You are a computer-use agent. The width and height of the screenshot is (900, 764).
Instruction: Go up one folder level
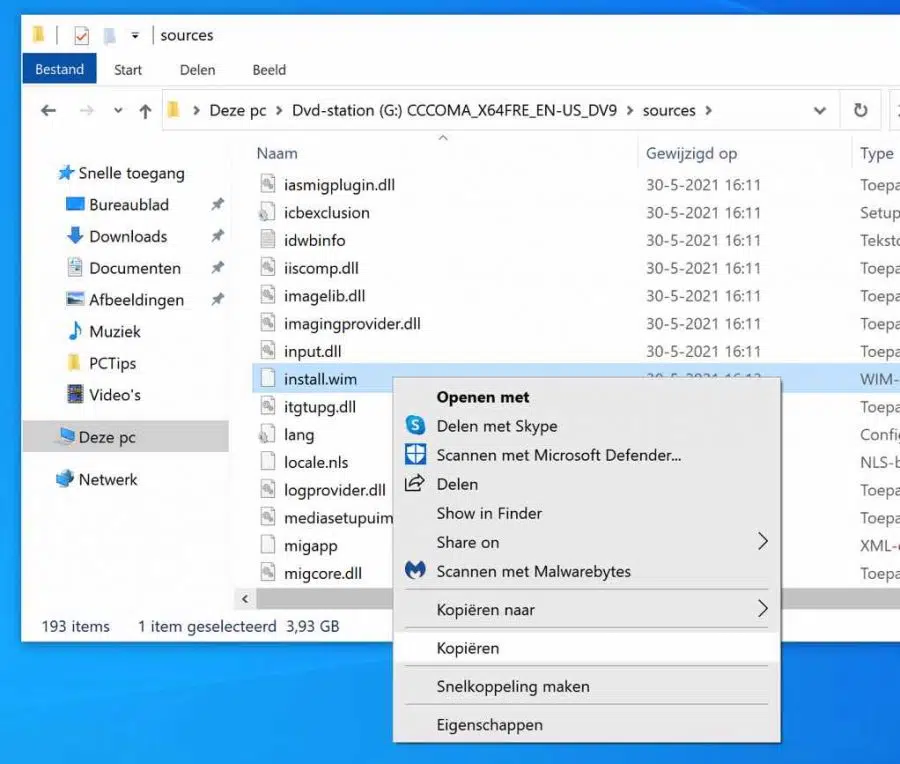pos(145,110)
